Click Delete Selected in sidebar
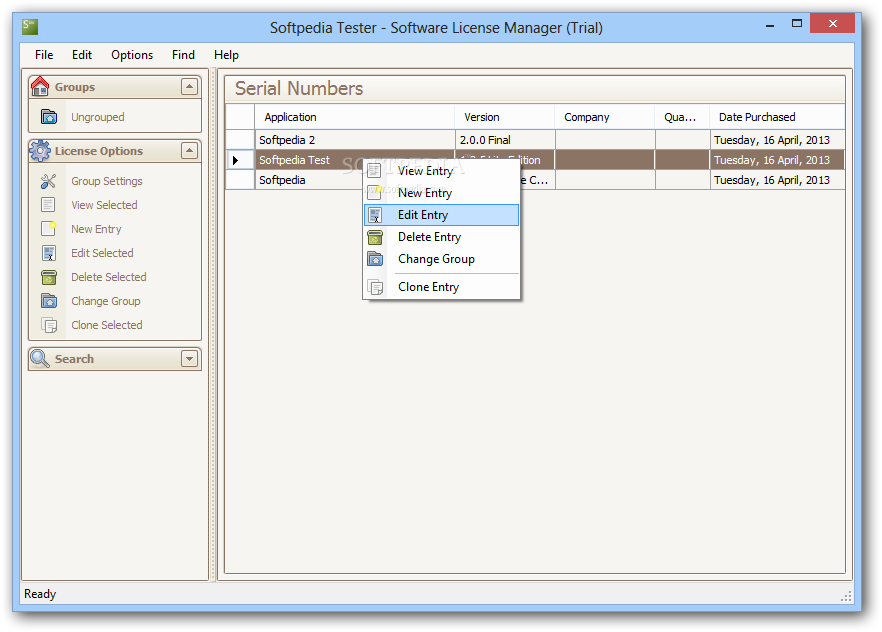Image resolution: width=882 pixels, height=632 pixels. click(x=109, y=277)
